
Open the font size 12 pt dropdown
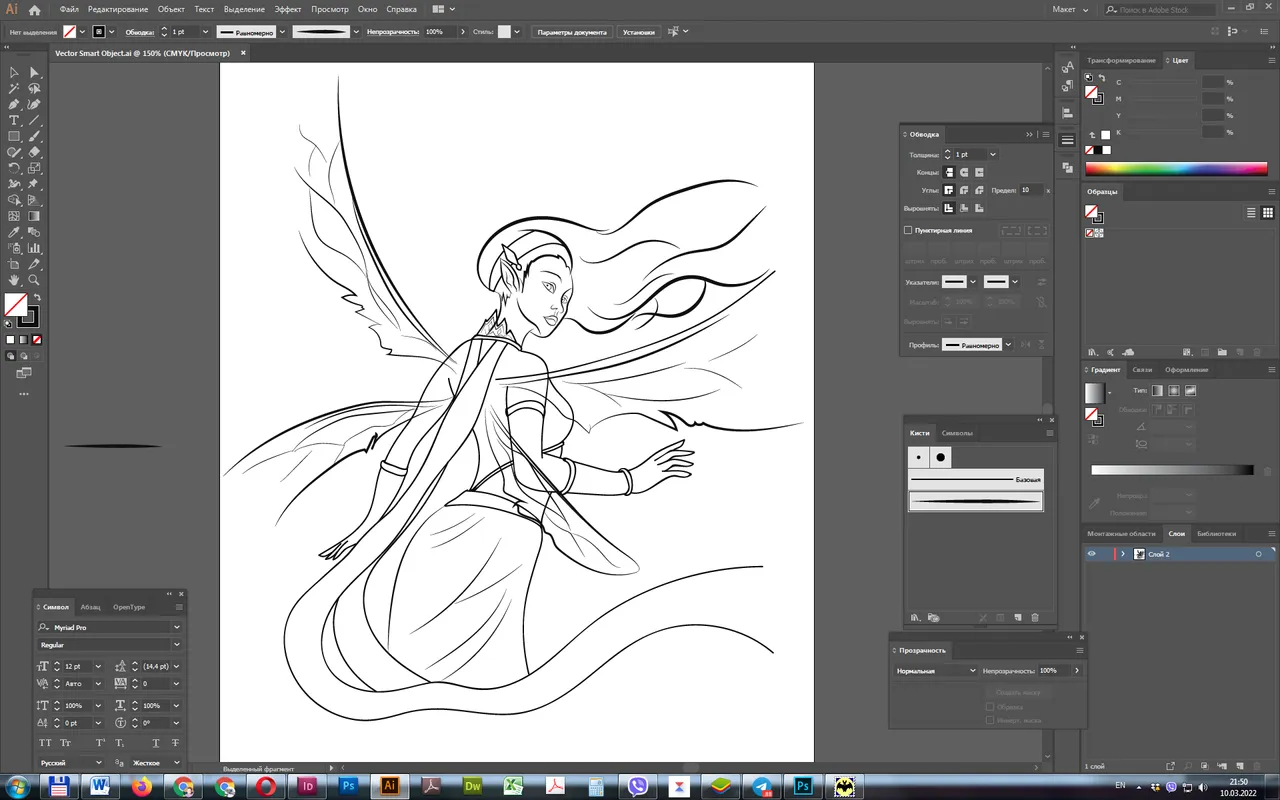click(x=98, y=666)
